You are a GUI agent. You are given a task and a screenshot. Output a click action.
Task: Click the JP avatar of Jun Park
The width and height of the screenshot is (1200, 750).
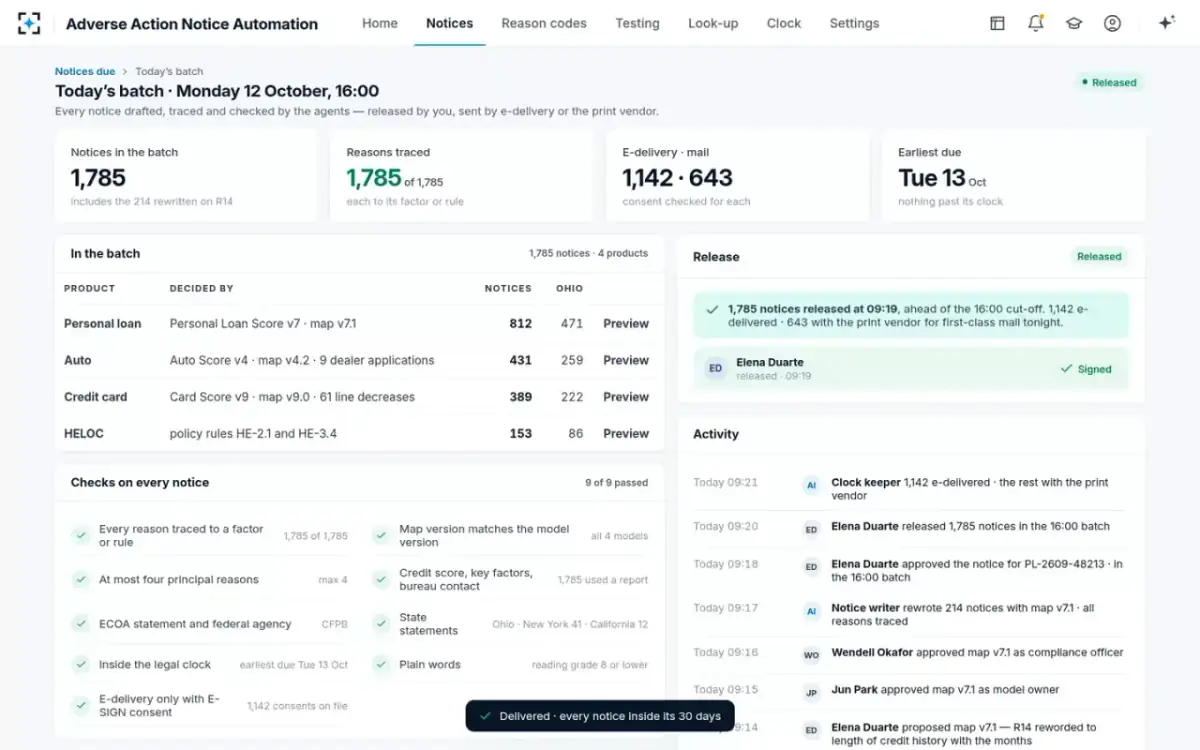tap(811, 692)
